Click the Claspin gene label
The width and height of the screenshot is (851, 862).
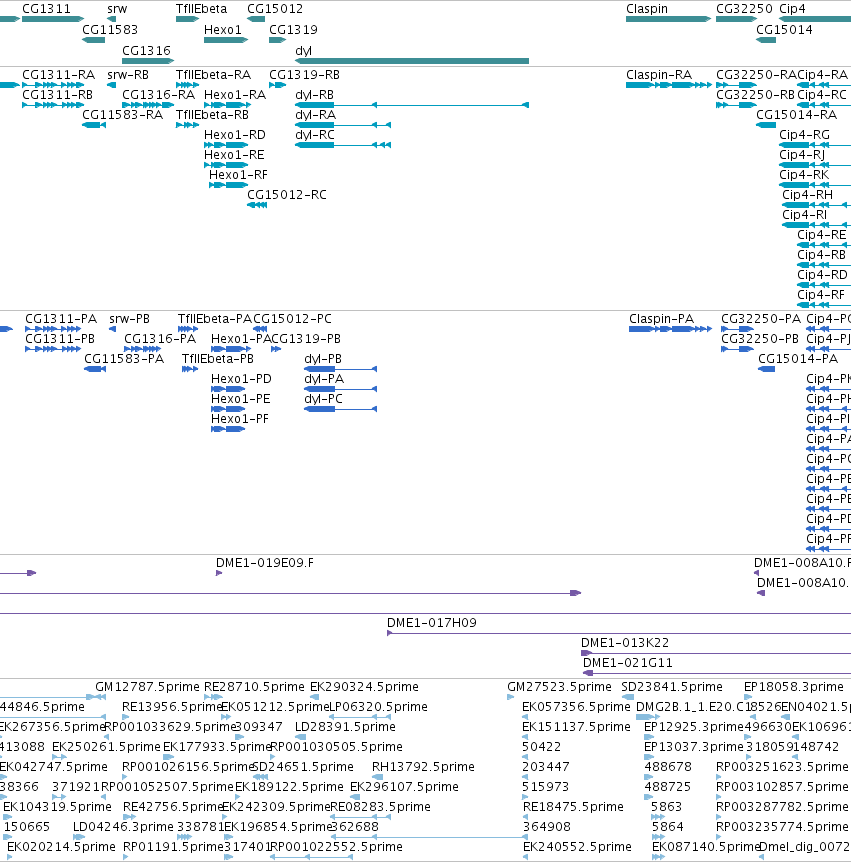coord(647,9)
